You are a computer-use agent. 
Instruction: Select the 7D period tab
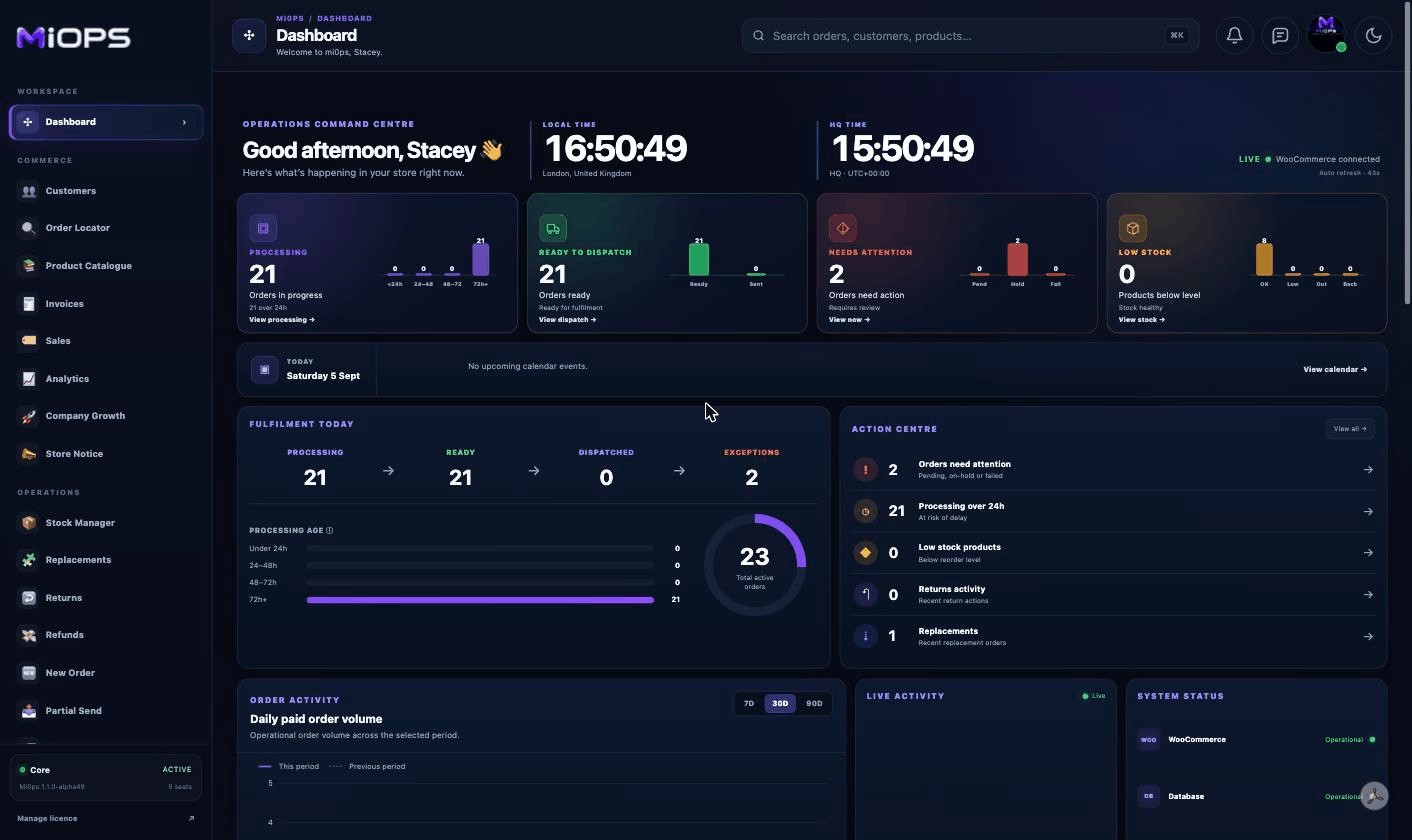[x=749, y=704]
